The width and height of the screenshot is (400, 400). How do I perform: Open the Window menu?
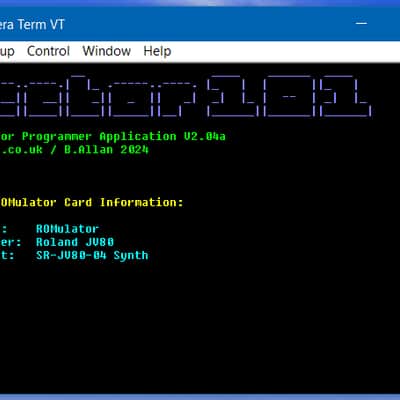(x=107, y=51)
